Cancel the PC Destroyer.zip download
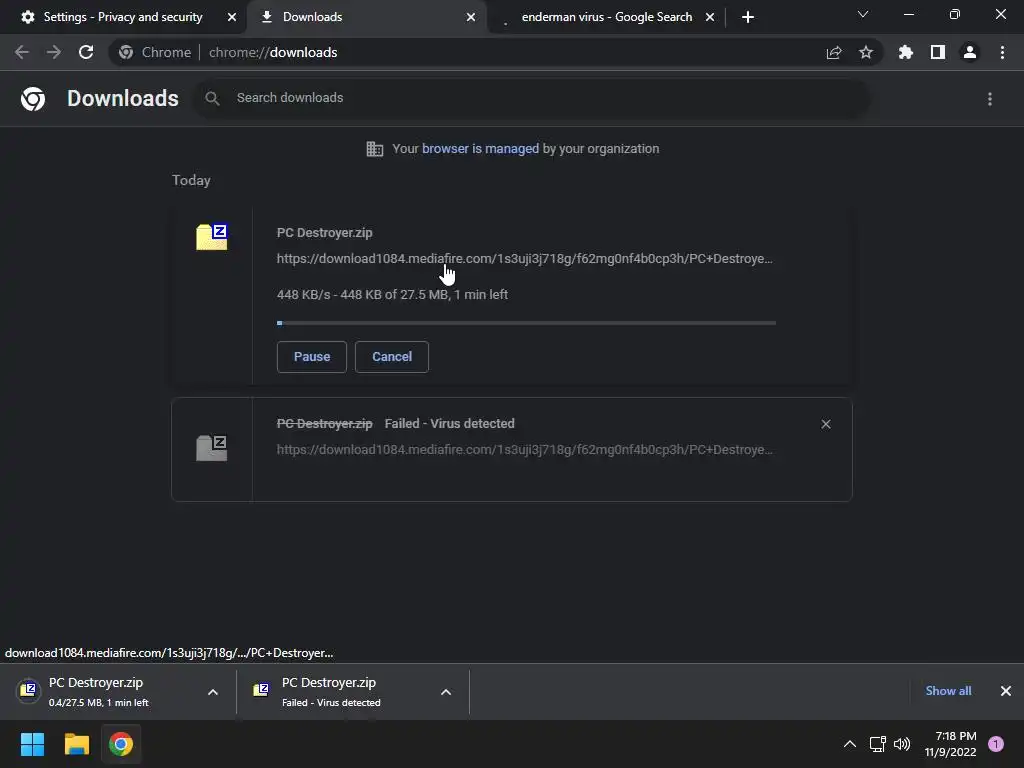Viewport: 1024px width, 768px height. 392,357
